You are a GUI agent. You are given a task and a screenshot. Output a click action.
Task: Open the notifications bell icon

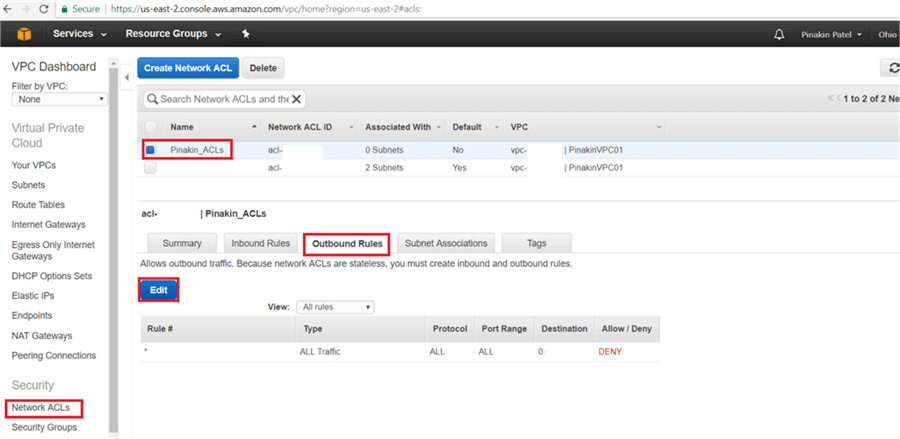[779, 34]
